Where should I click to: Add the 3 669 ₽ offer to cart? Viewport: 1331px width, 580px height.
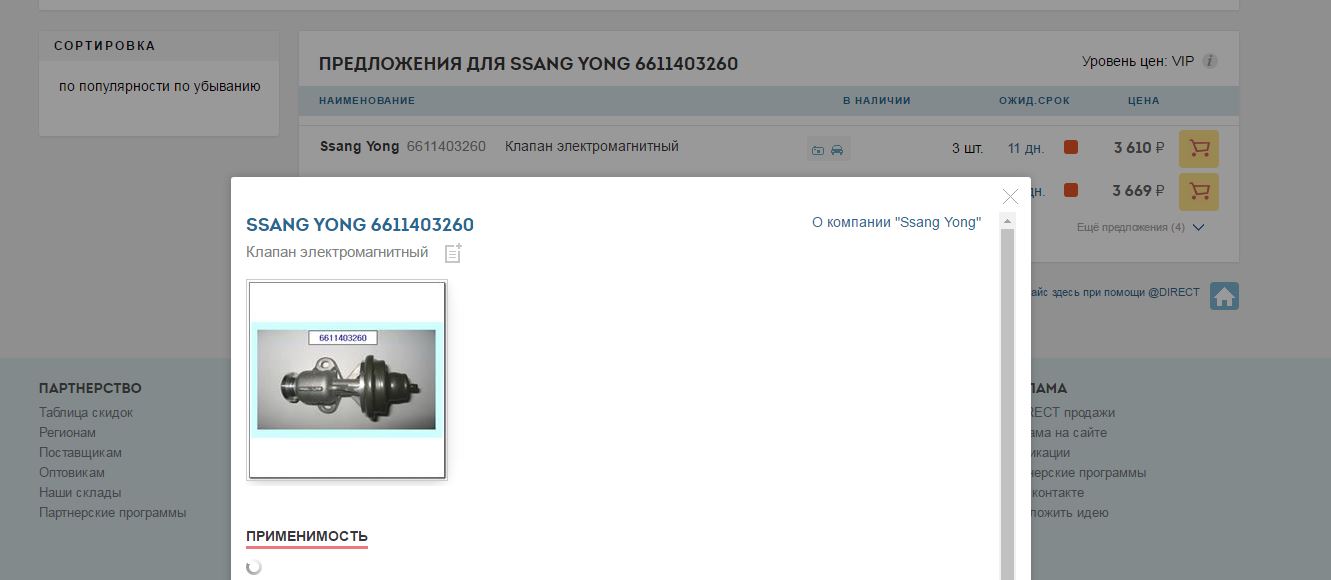pyautogui.click(x=1199, y=191)
